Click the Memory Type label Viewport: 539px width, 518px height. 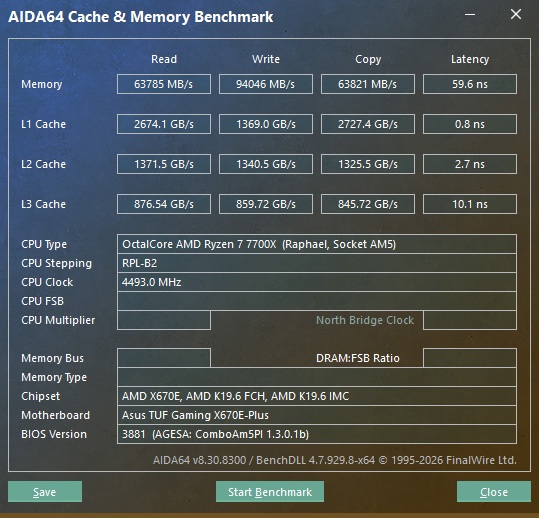[x=54, y=377]
